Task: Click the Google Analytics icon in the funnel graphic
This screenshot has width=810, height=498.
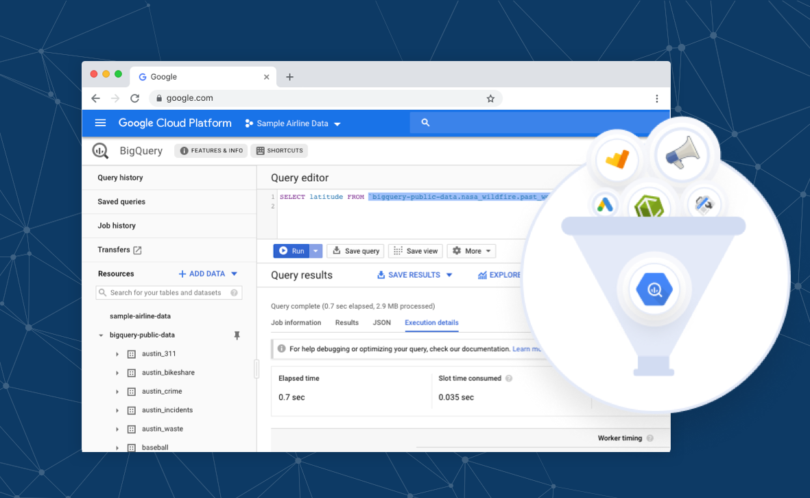Action: pyautogui.click(x=617, y=159)
